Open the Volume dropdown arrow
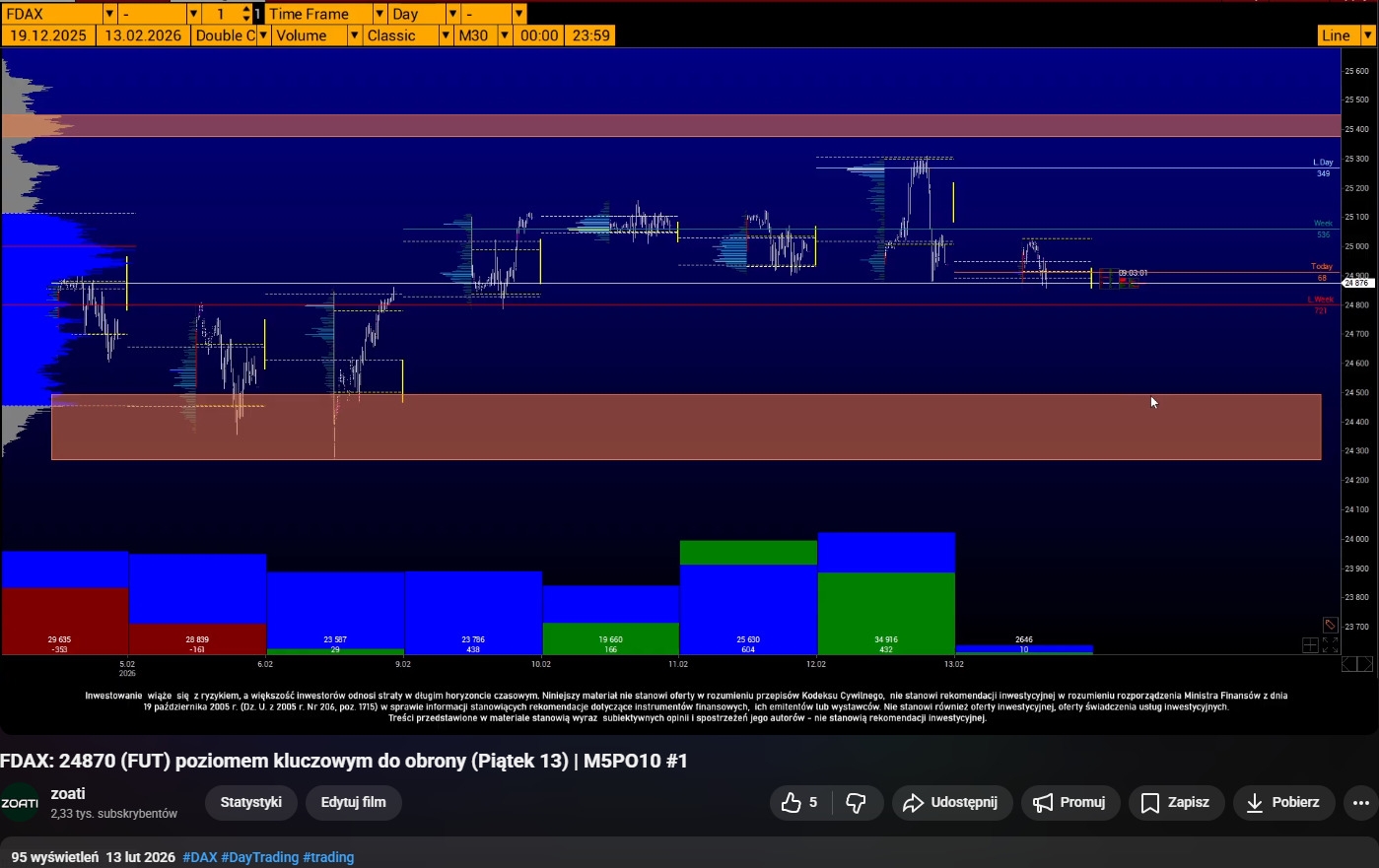The height and width of the screenshot is (868, 1379). pos(354,35)
